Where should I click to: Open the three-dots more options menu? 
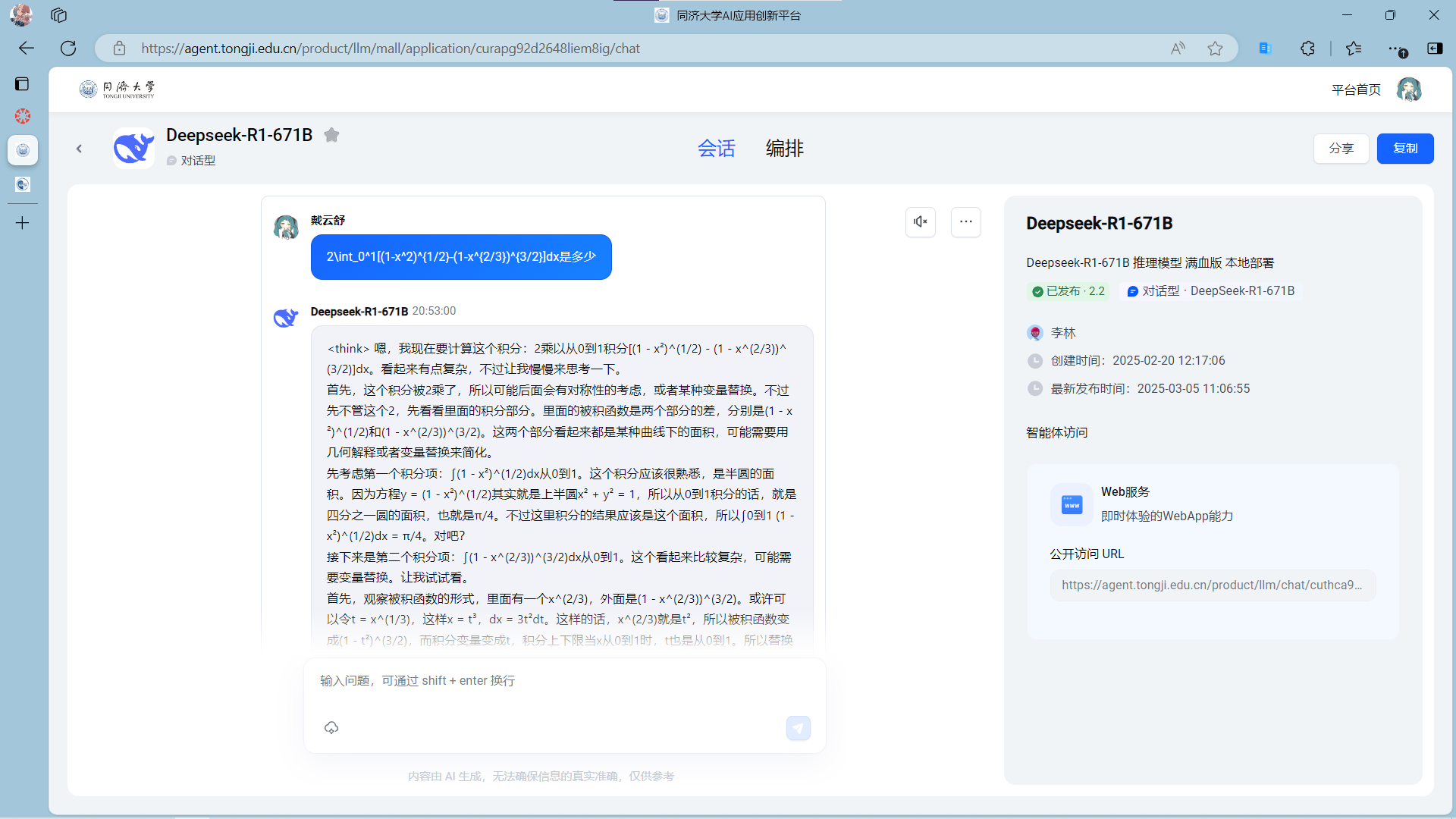pyautogui.click(x=965, y=221)
